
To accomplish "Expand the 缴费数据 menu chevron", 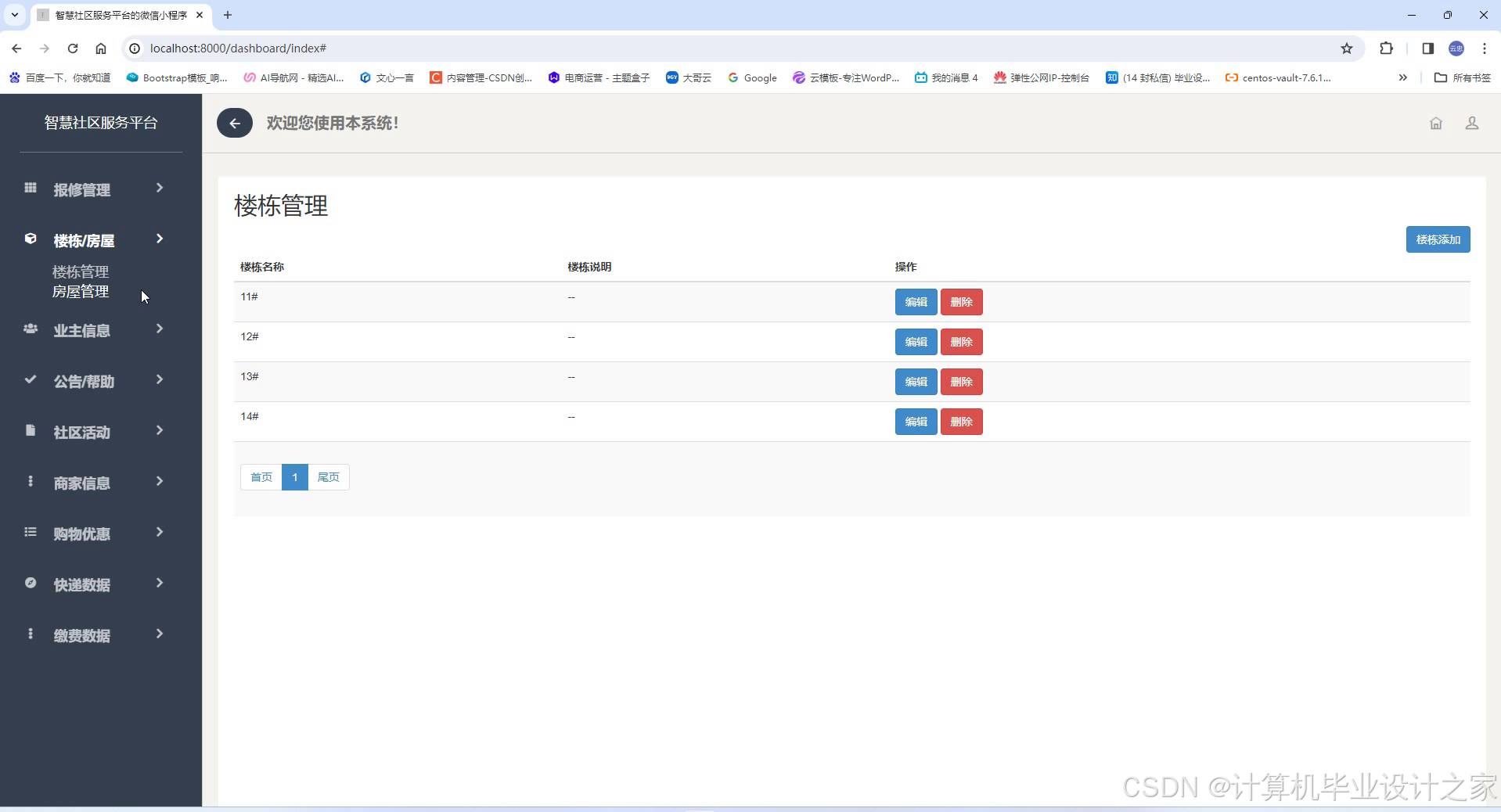I will pos(160,634).
